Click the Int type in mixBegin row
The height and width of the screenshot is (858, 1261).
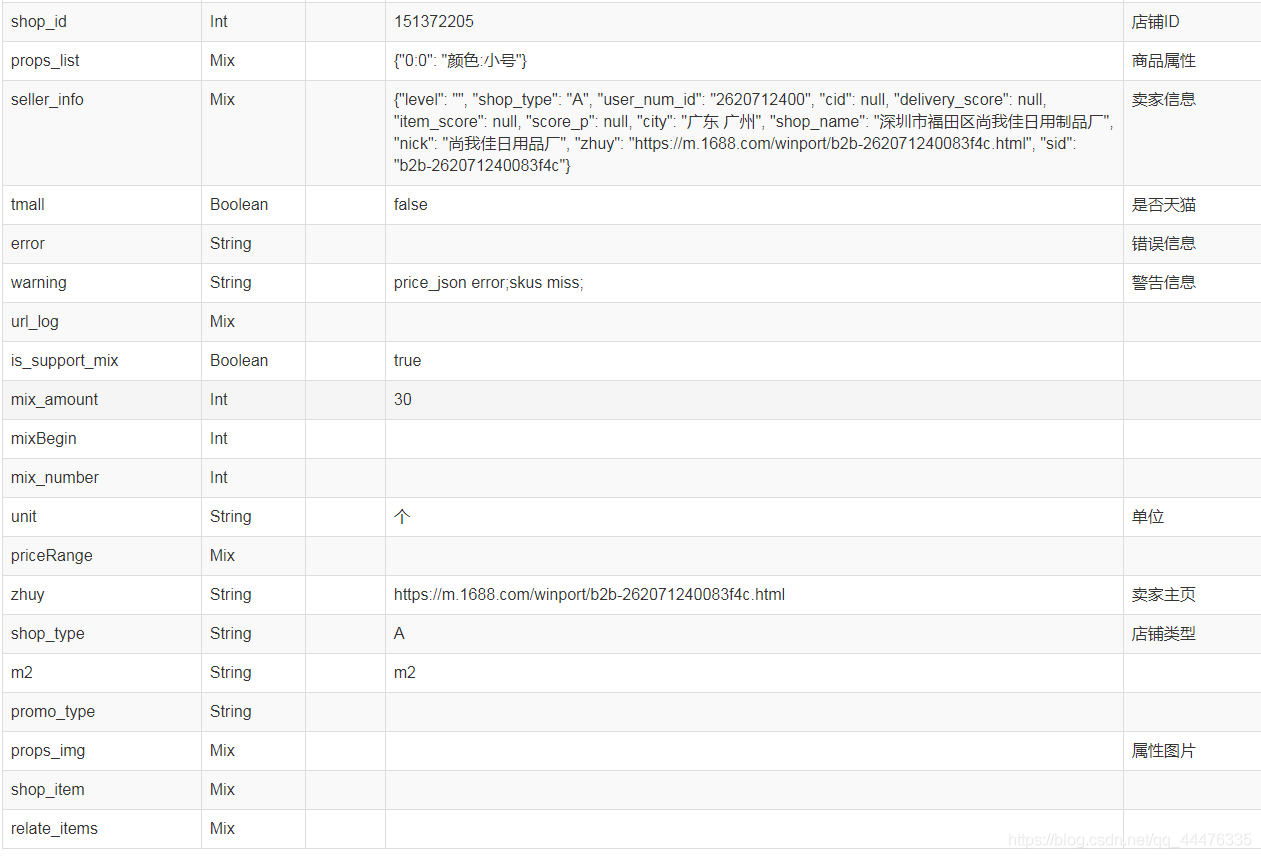[x=219, y=439]
